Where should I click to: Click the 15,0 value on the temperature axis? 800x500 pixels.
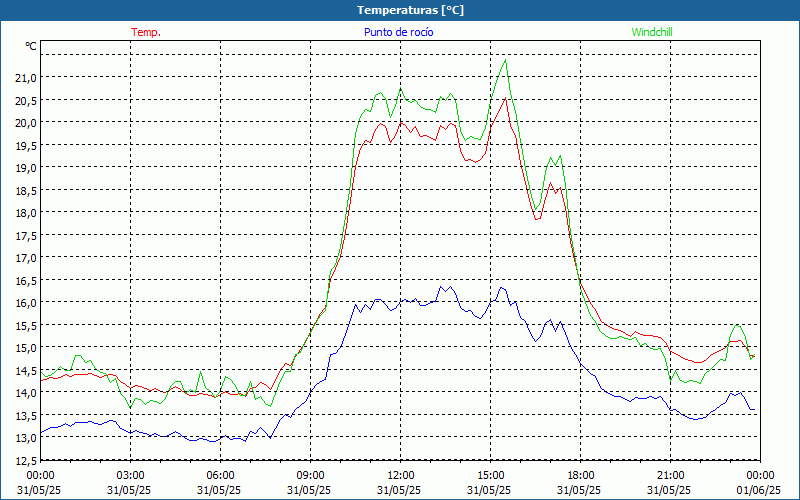[27, 347]
